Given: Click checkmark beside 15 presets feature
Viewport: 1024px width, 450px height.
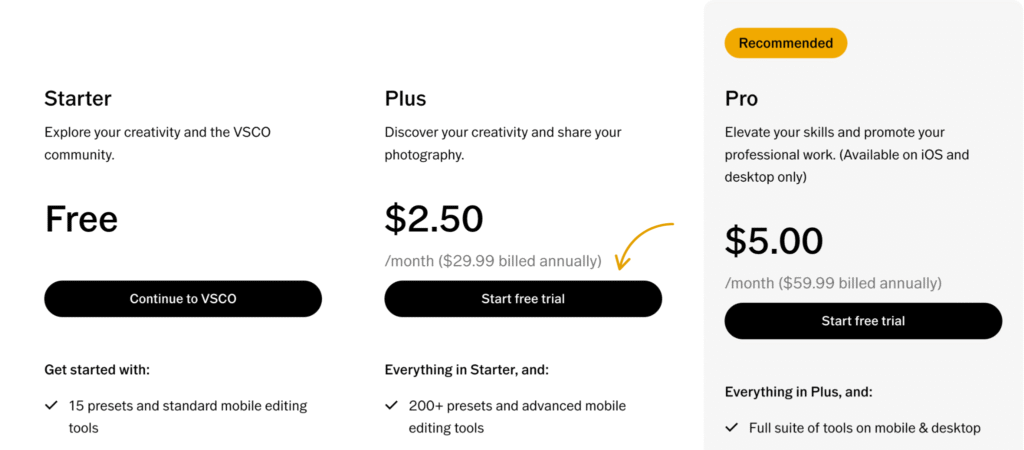Looking at the screenshot, I should 51,407.
